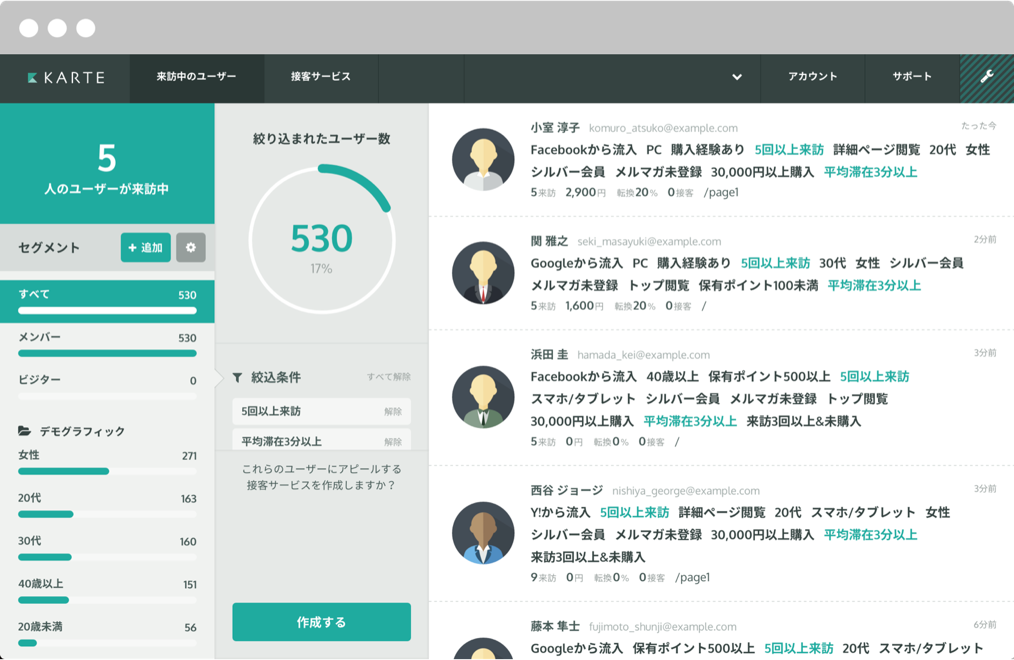1014x660 pixels.
Task: Click 絞り込まれたユーザー数 title
Action: tap(321, 138)
